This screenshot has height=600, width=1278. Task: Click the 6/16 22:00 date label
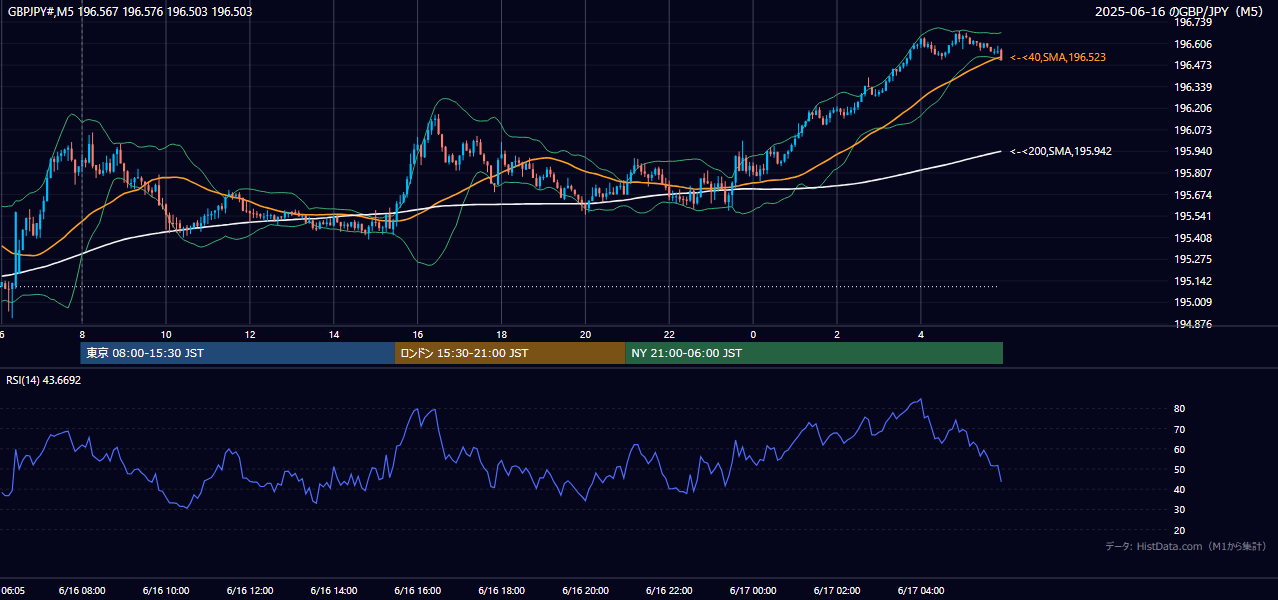point(670,591)
